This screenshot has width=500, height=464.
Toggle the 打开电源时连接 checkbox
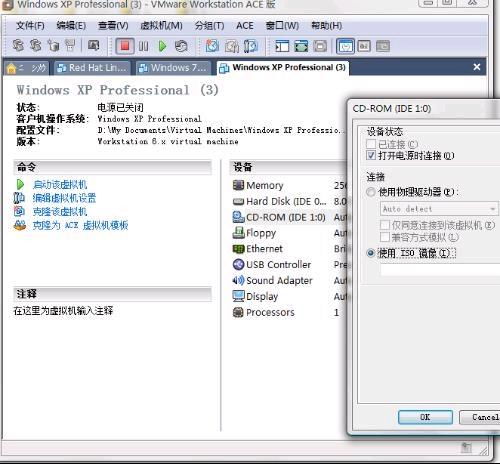pyautogui.click(x=371, y=155)
